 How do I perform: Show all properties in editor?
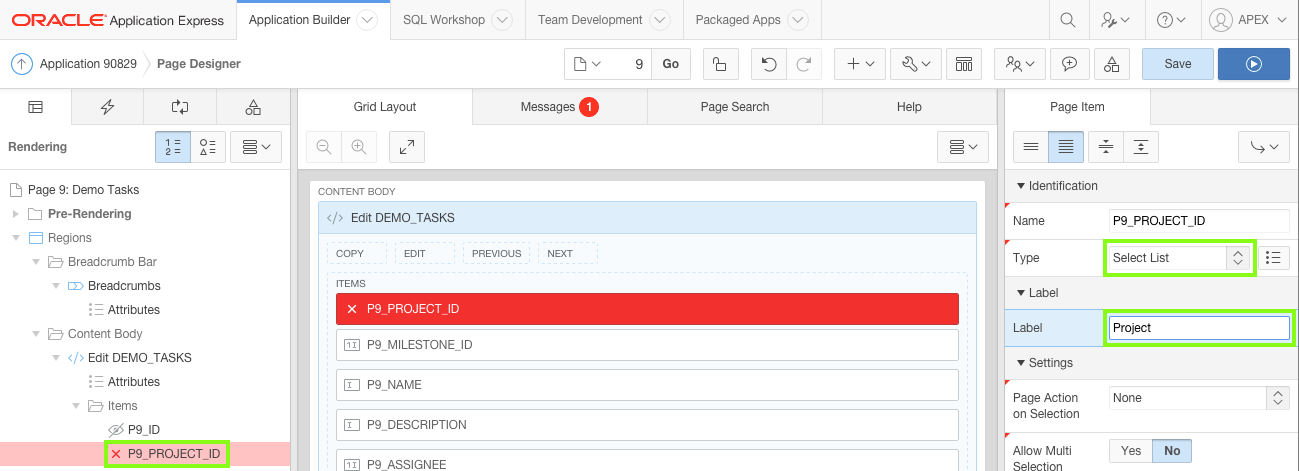click(1066, 146)
